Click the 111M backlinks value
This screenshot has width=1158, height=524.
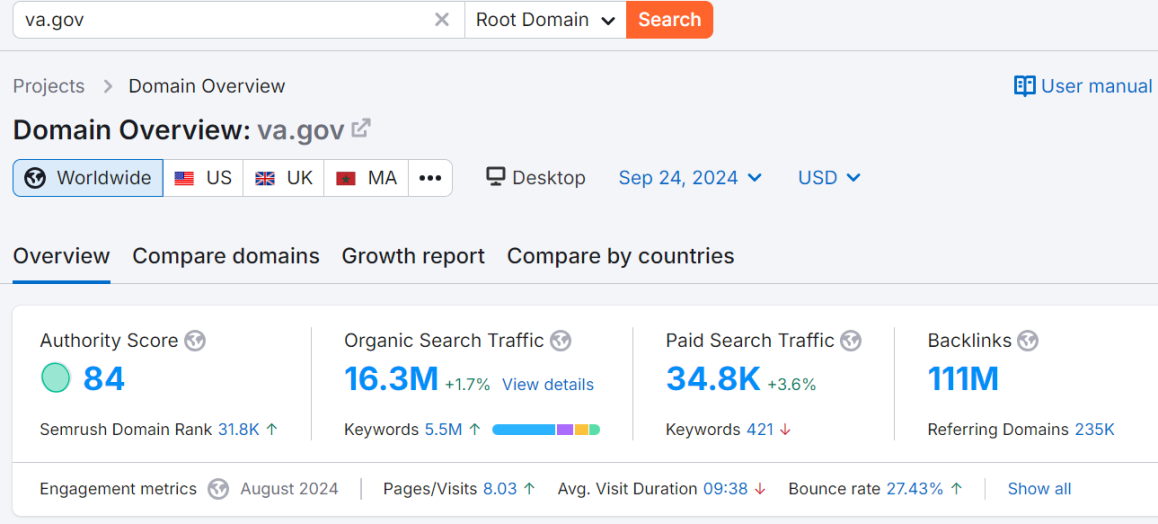click(963, 379)
